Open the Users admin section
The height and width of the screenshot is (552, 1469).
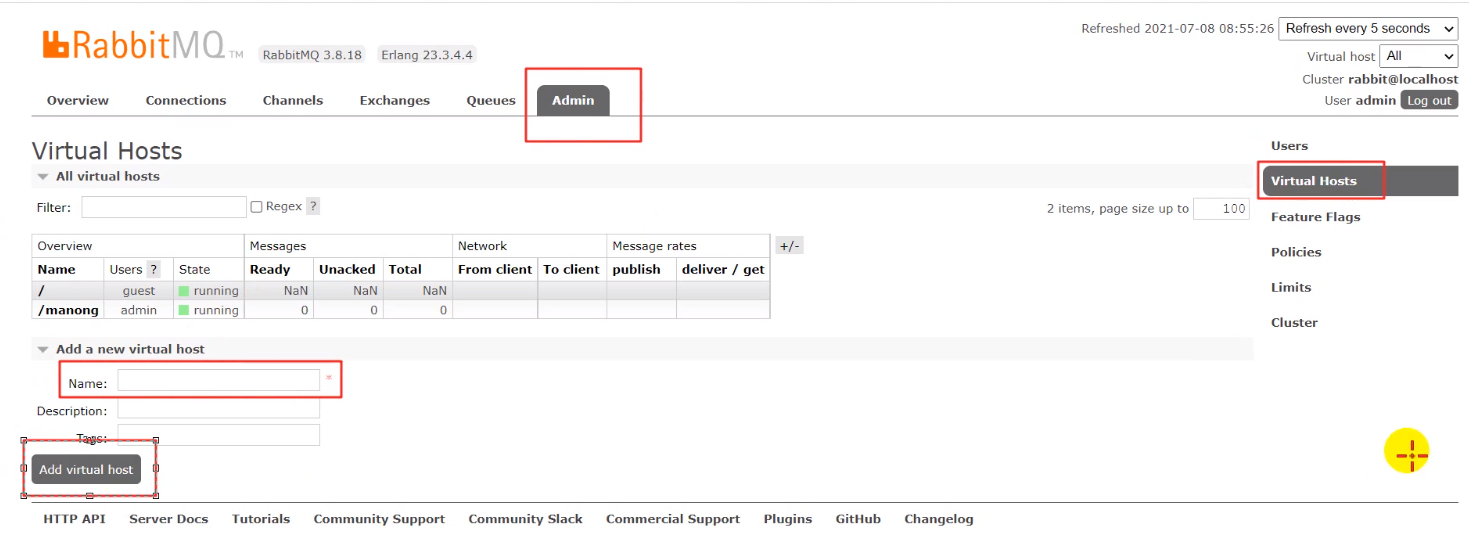pos(1289,146)
